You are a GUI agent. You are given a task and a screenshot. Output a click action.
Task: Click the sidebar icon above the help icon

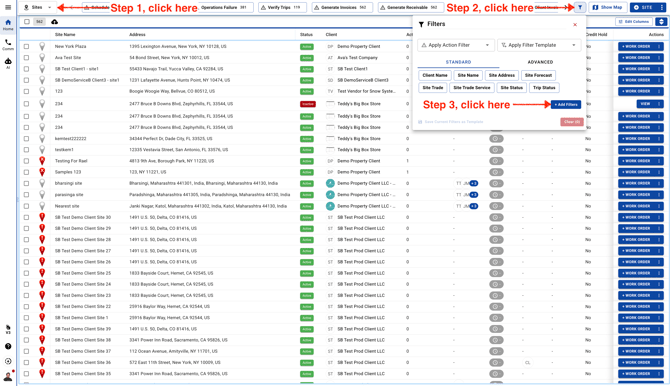(x=8, y=329)
